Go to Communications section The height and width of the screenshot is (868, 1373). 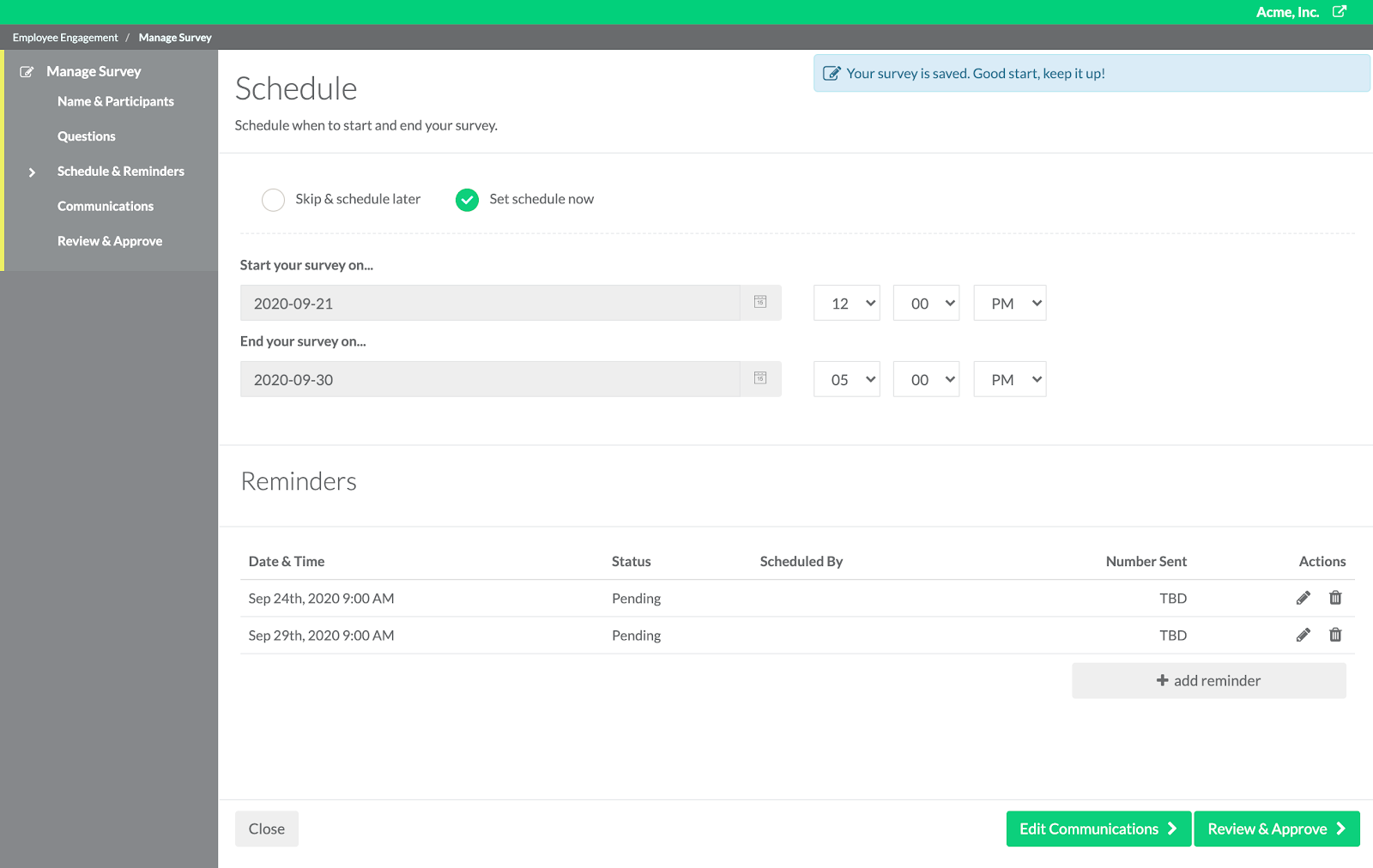click(106, 207)
